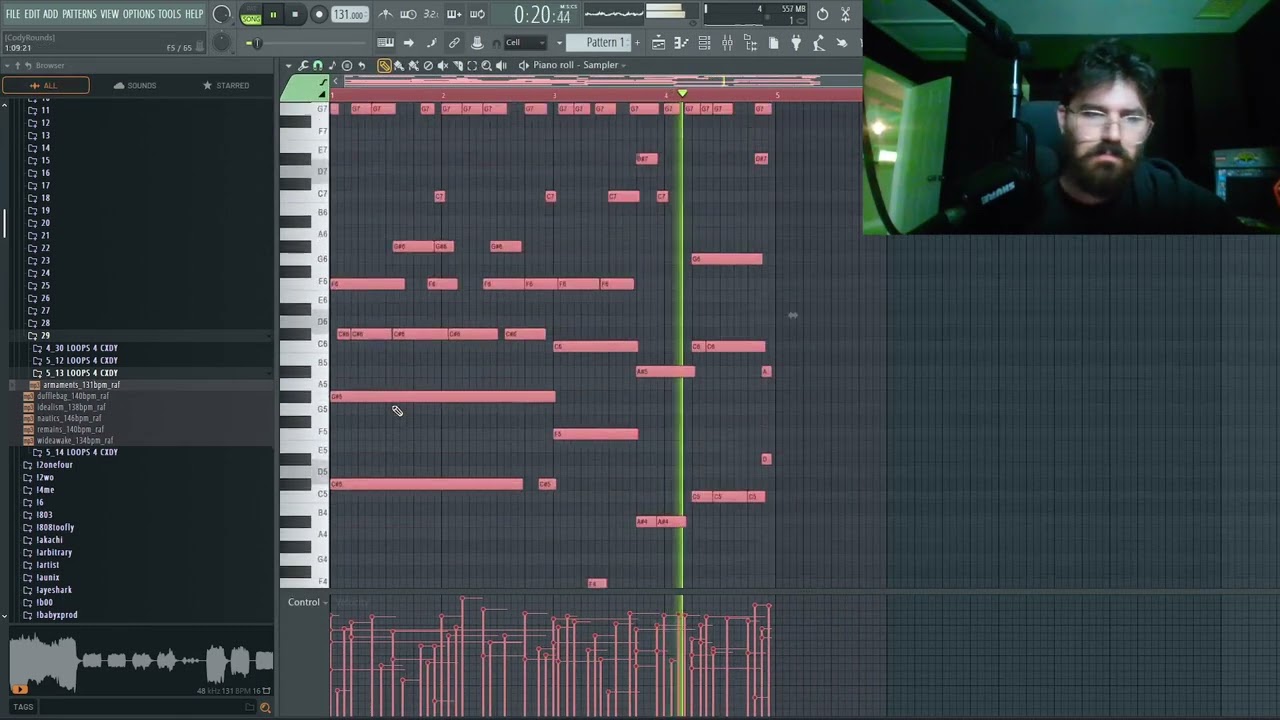This screenshot has width=1280, height=720.
Task: Toggle wait for input to start playing
Action: pyautogui.click(x=408, y=14)
